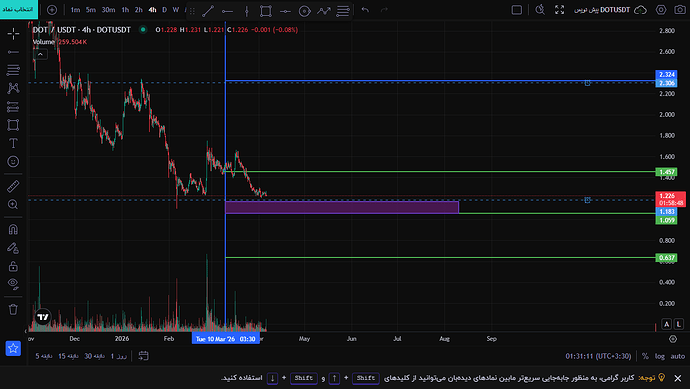Toggle lock all drawing tools
This screenshot has height=389, width=690.
click(x=13, y=266)
